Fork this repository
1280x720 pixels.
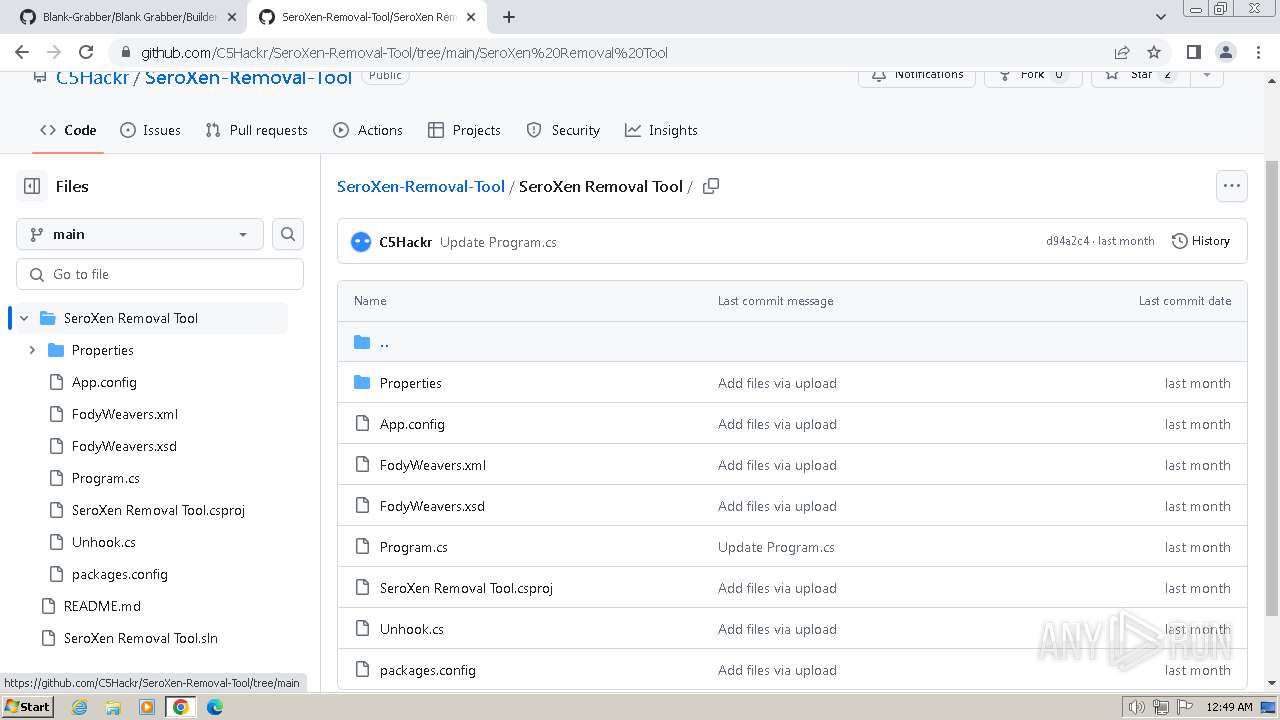1033,75
